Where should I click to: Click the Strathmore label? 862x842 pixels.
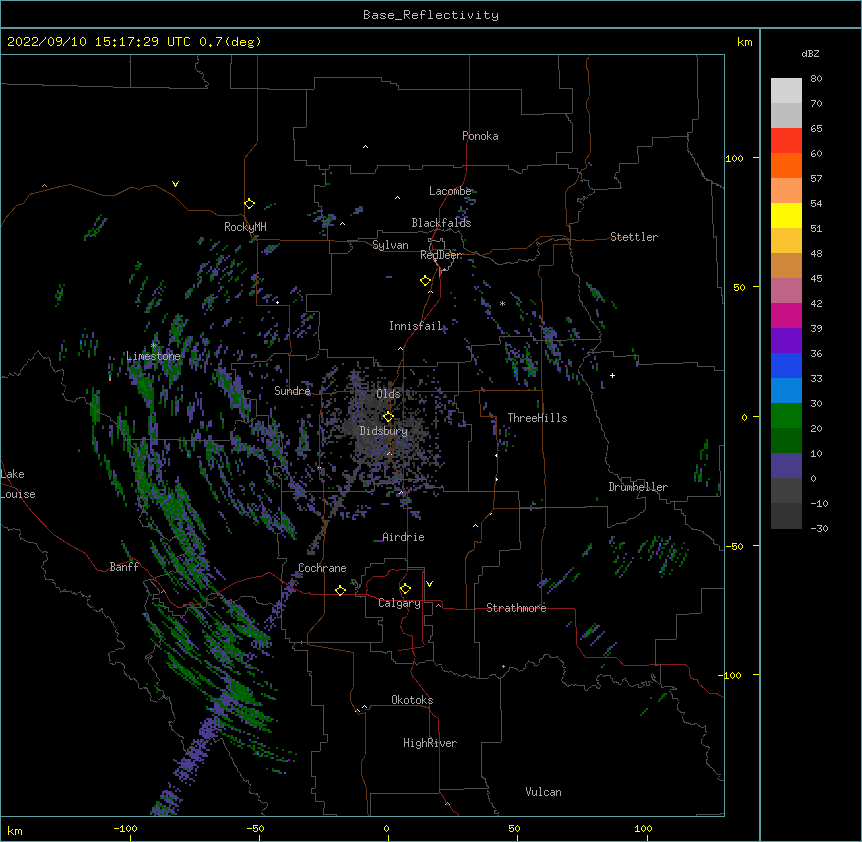516,608
